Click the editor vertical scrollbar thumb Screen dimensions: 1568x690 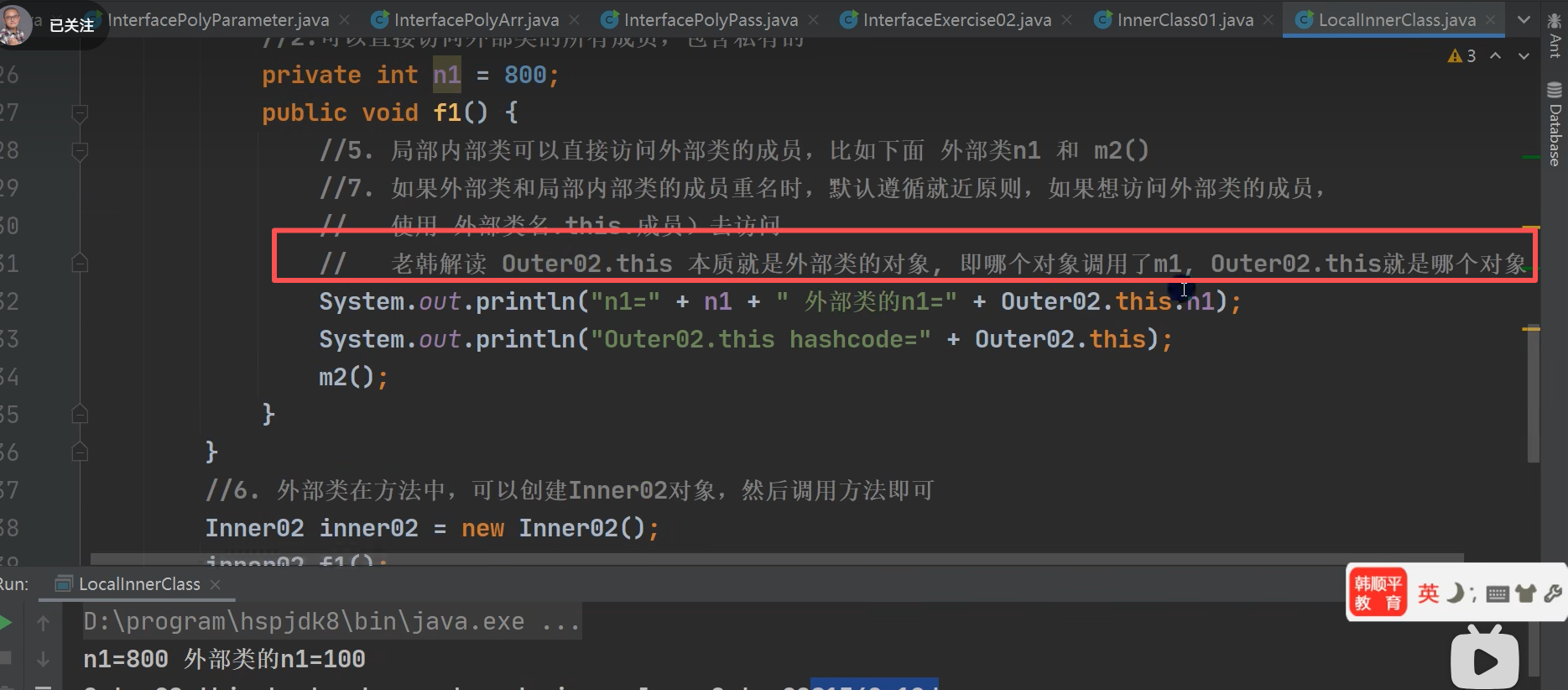(x=1533, y=393)
